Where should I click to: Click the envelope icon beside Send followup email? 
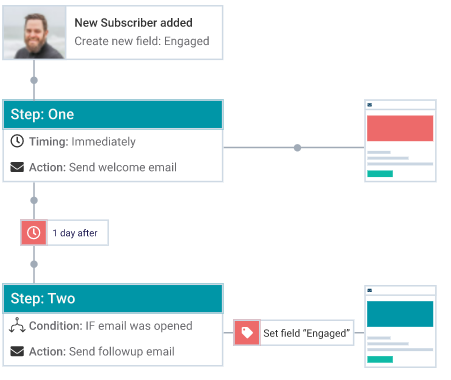coord(17,351)
